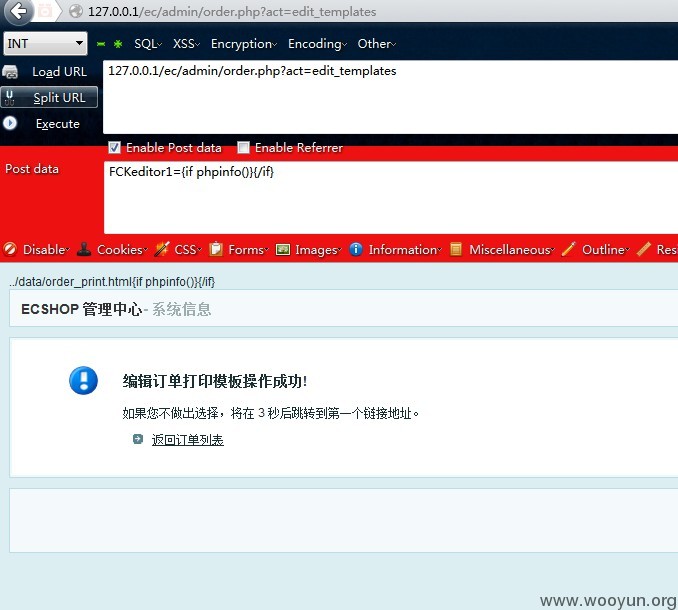
Task: Expand the CSS menu
Action: [x=188, y=249]
